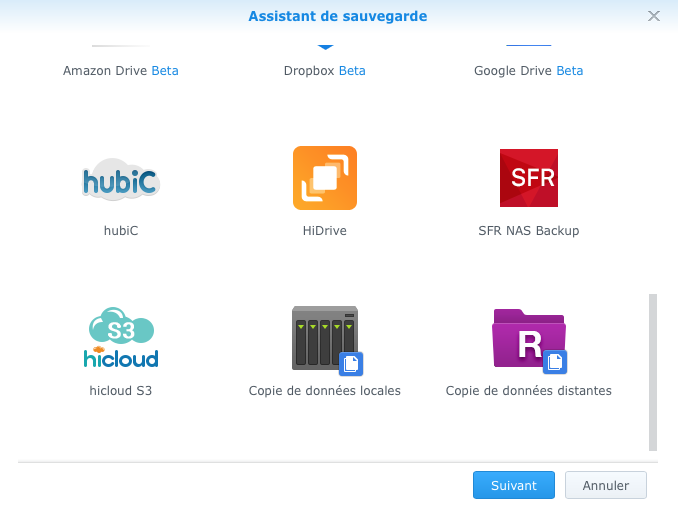Image resolution: width=678 pixels, height=507 pixels.
Task: Select the hicloud S3 cloud icon
Action: tap(121, 338)
